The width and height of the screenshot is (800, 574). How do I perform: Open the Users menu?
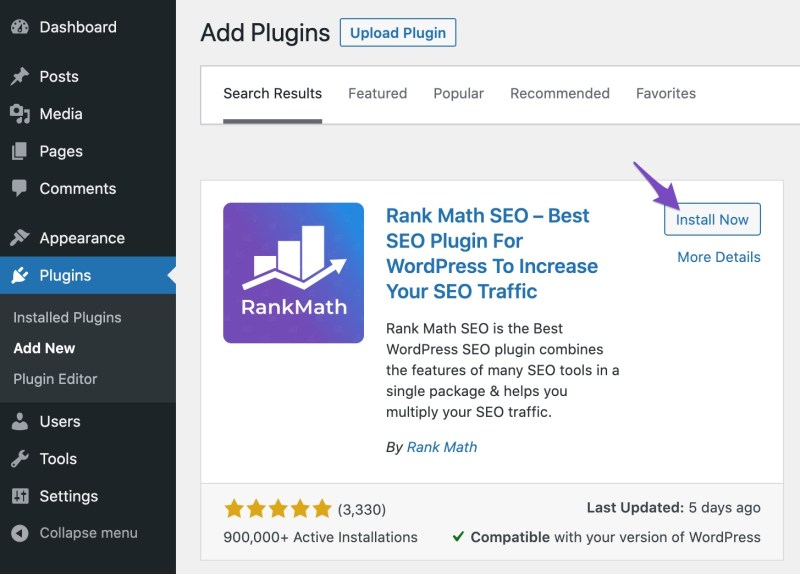pyautogui.click(x=88, y=421)
